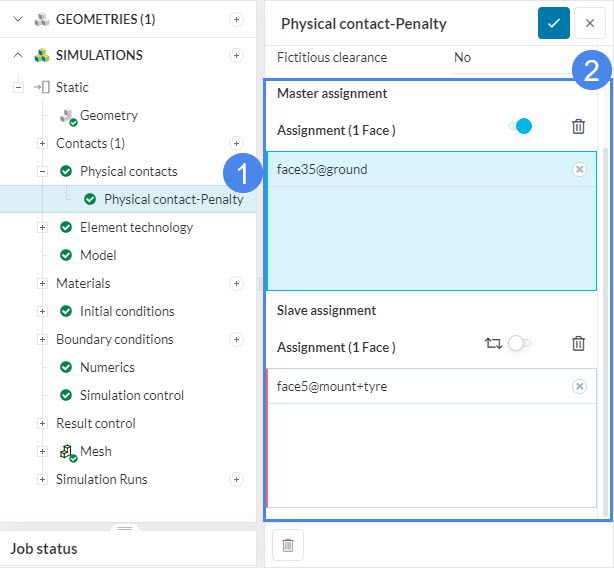The image size is (614, 568).
Task: Select the Numerics tree item
Action: tap(107, 367)
